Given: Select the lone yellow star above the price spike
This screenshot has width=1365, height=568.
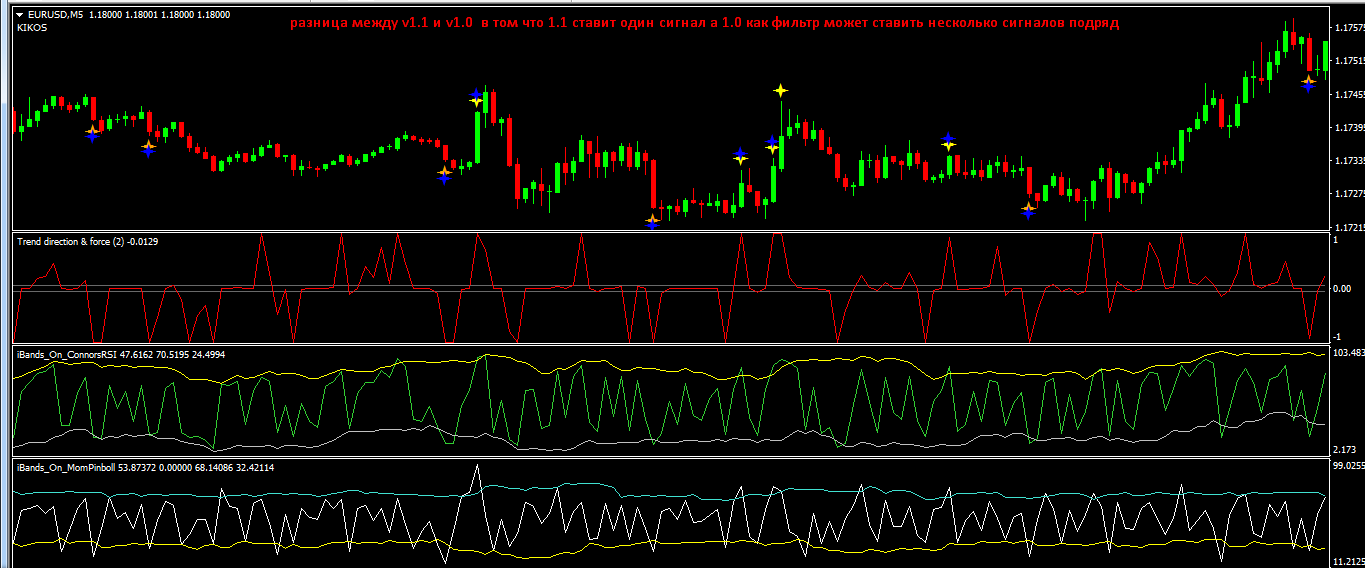Looking at the screenshot, I should point(780,90).
